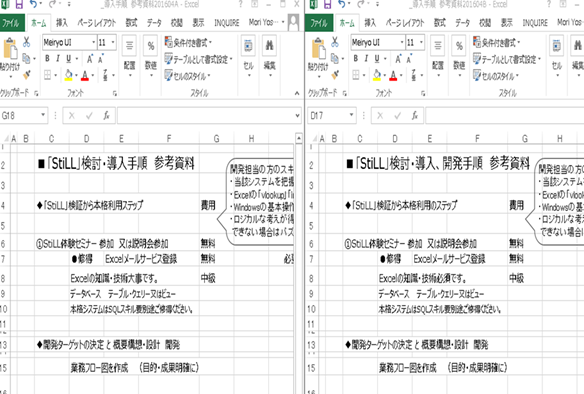Open the Find binoculars menu in left window
584x394 pixels.
click(x=269, y=55)
